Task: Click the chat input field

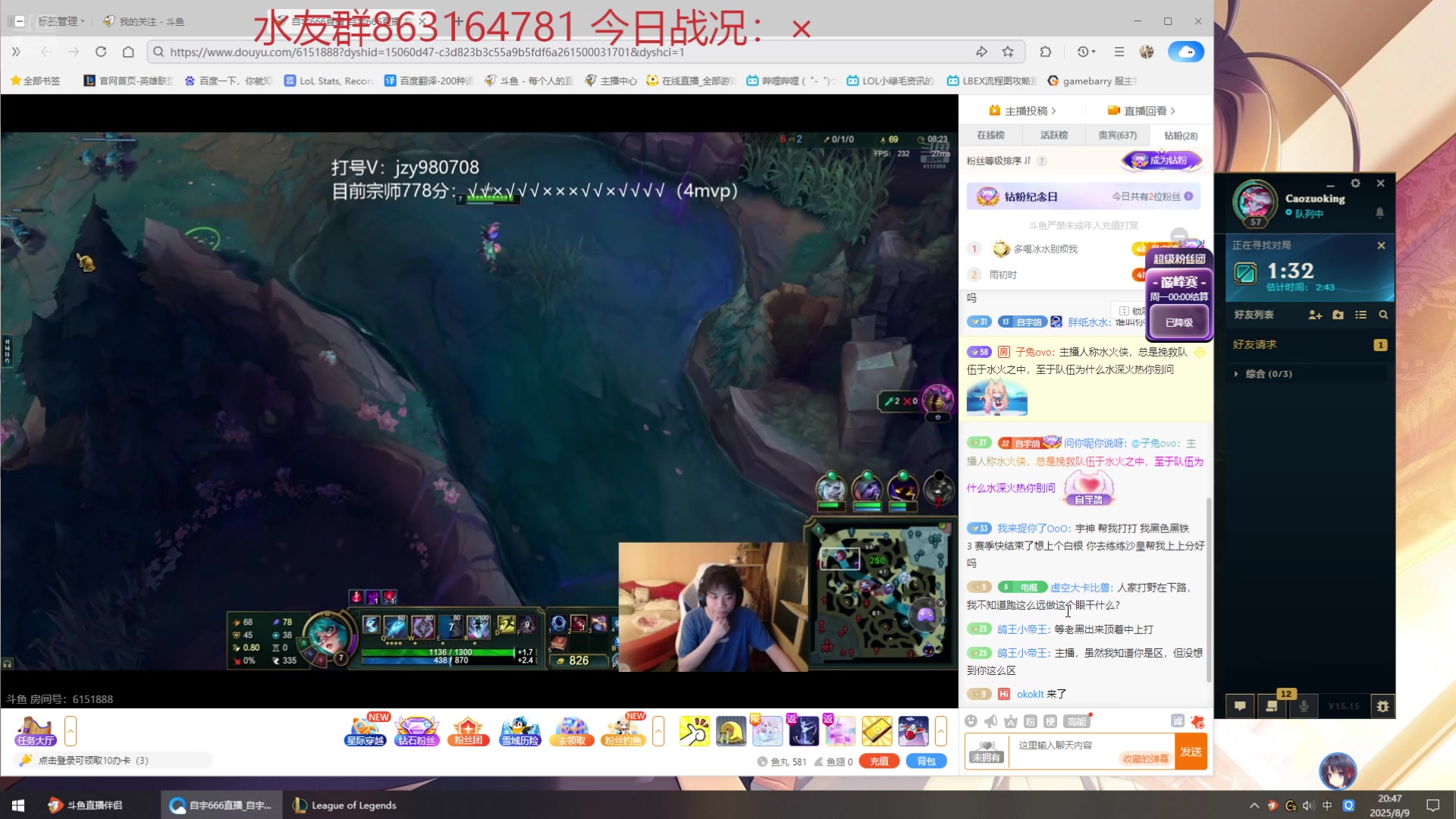Action: click(x=1092, y=752)
